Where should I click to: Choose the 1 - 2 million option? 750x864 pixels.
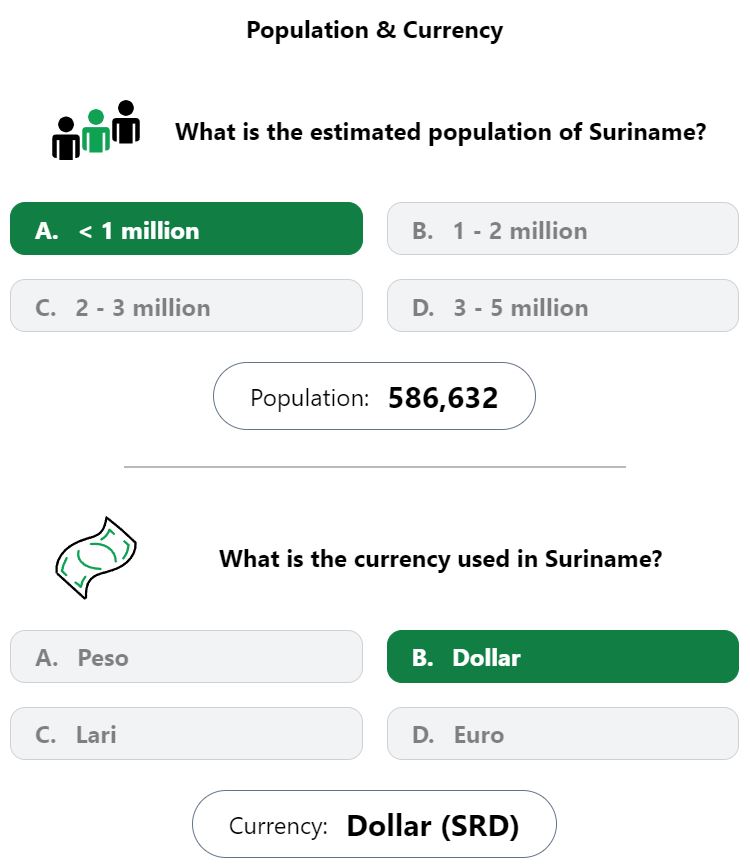point(563,229)
